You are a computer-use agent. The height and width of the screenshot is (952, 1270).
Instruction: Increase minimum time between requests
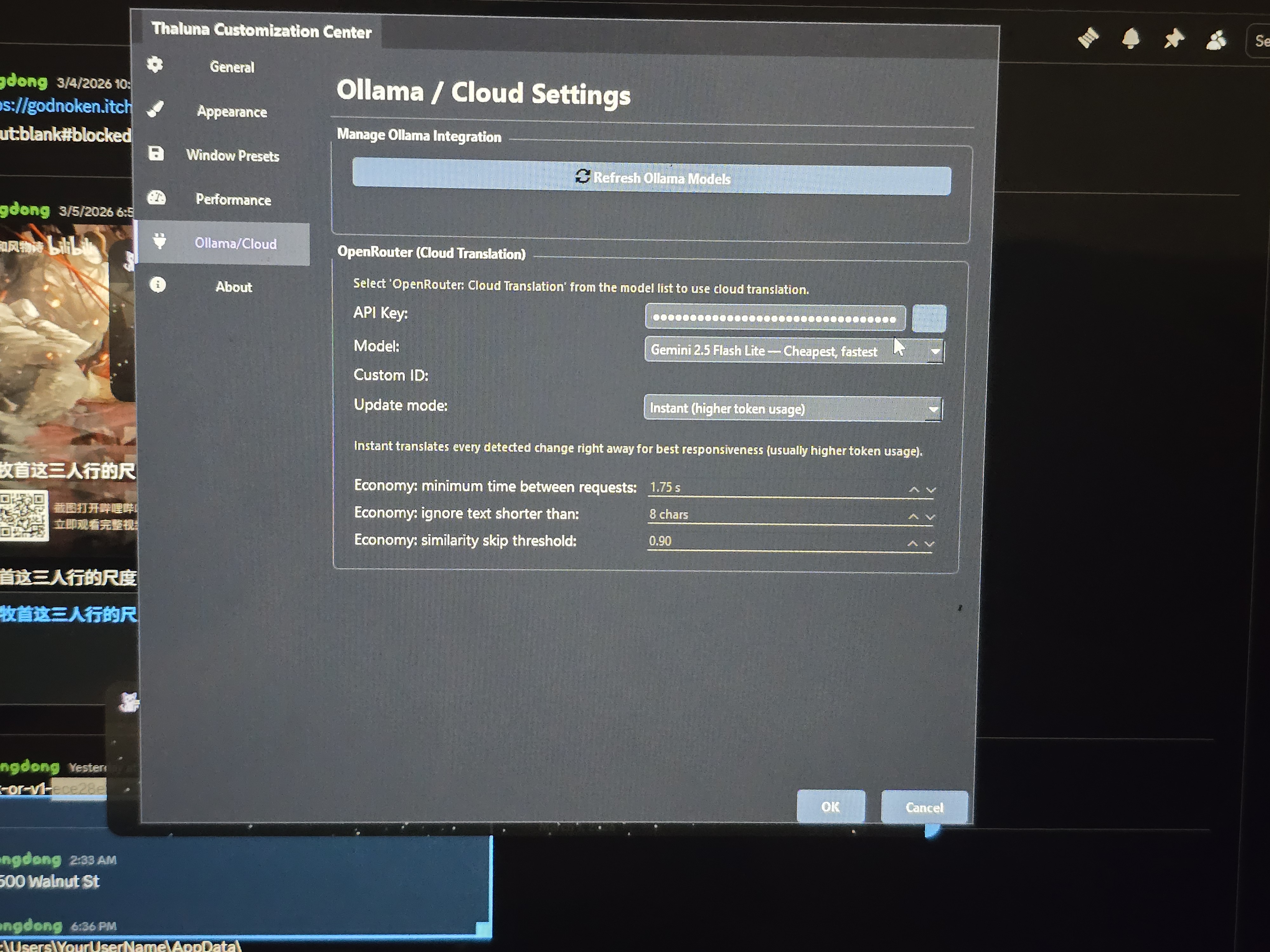point(913,489)
